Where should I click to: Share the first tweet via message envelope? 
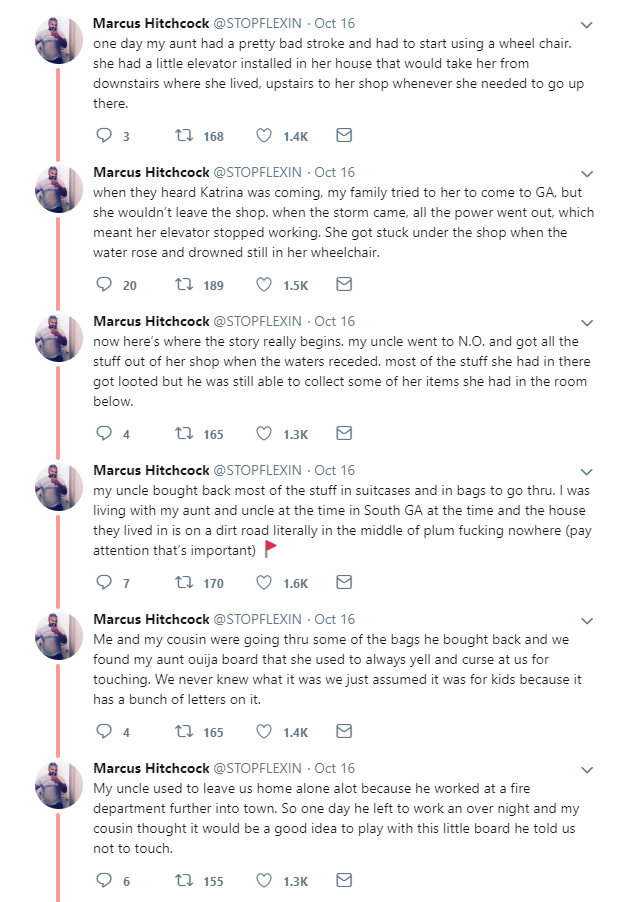point(344,135)
